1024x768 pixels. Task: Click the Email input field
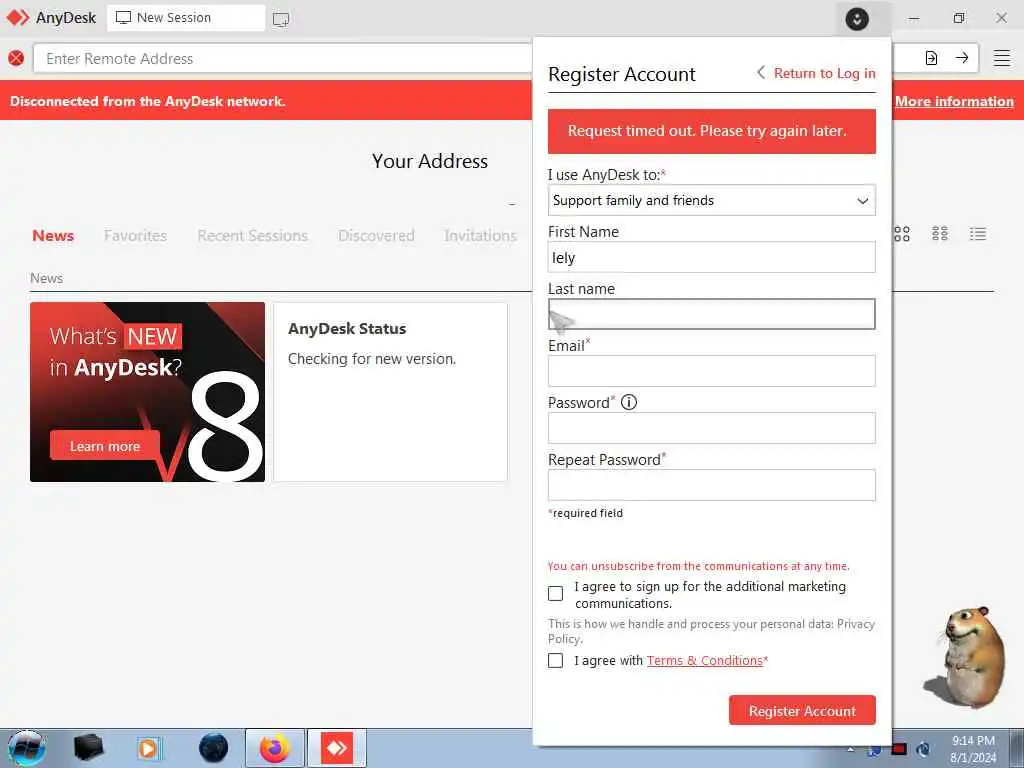(711, 371)
